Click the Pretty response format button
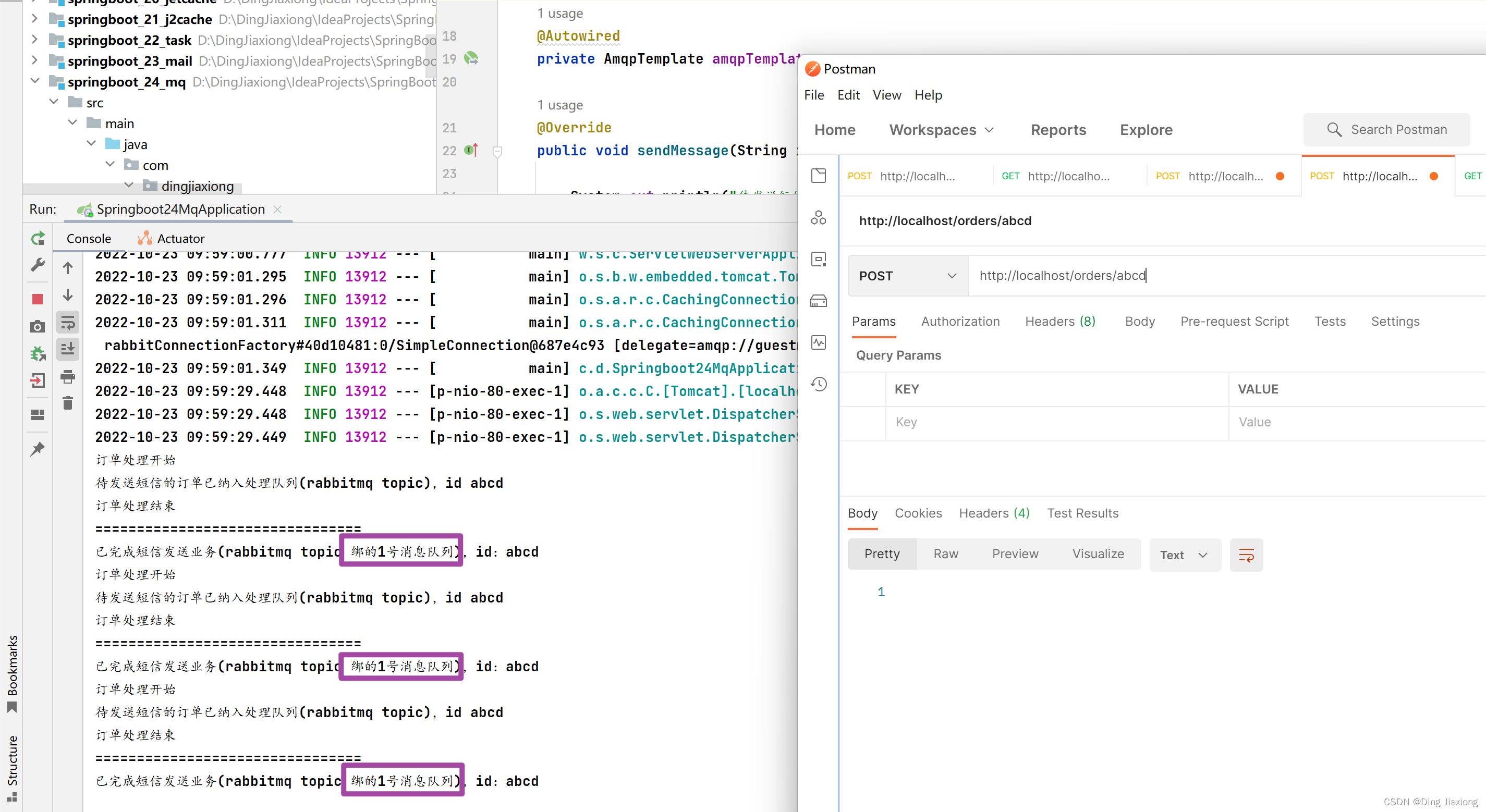 click(x=882, y=554)
